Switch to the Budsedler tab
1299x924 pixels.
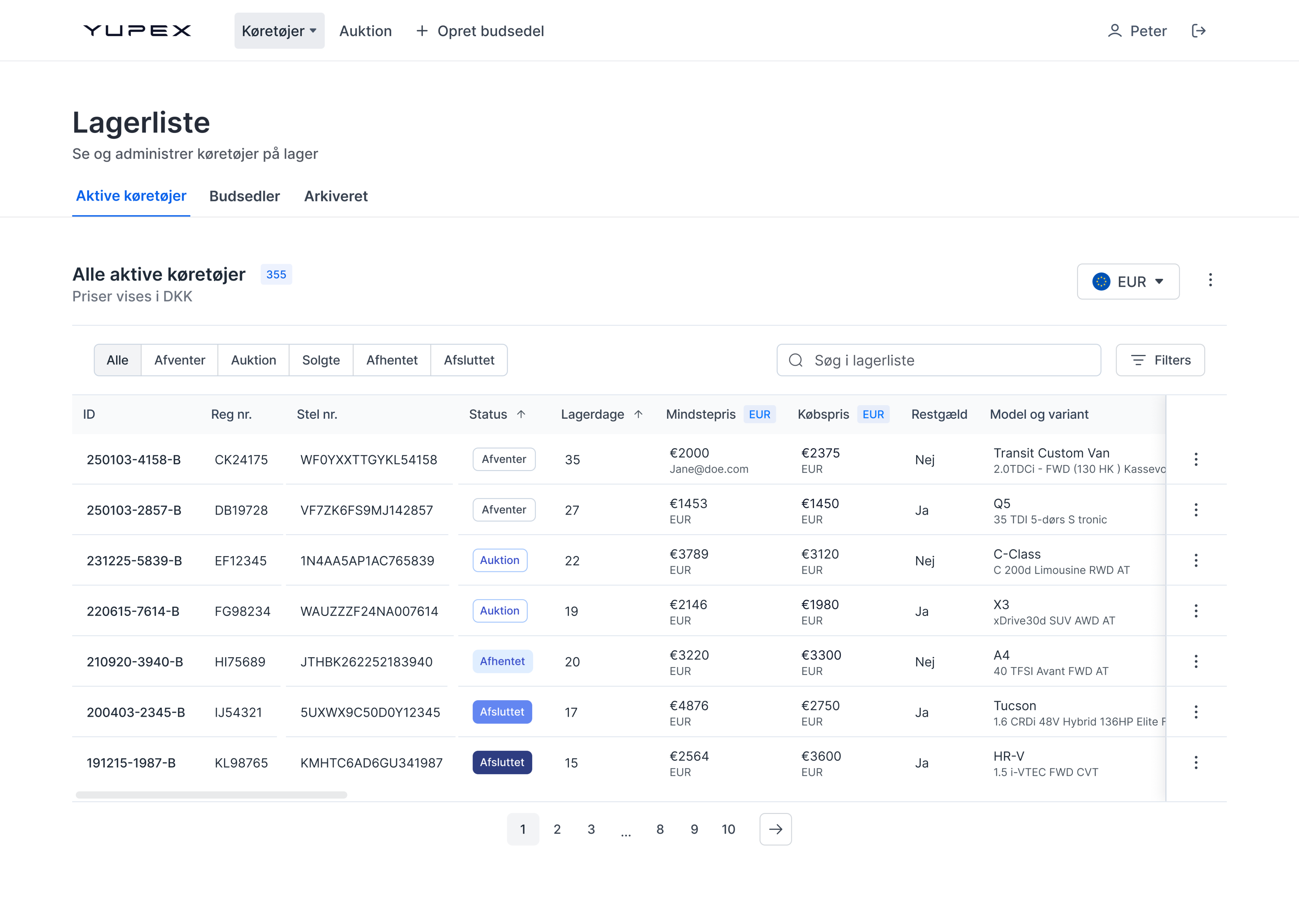point(245,196)
